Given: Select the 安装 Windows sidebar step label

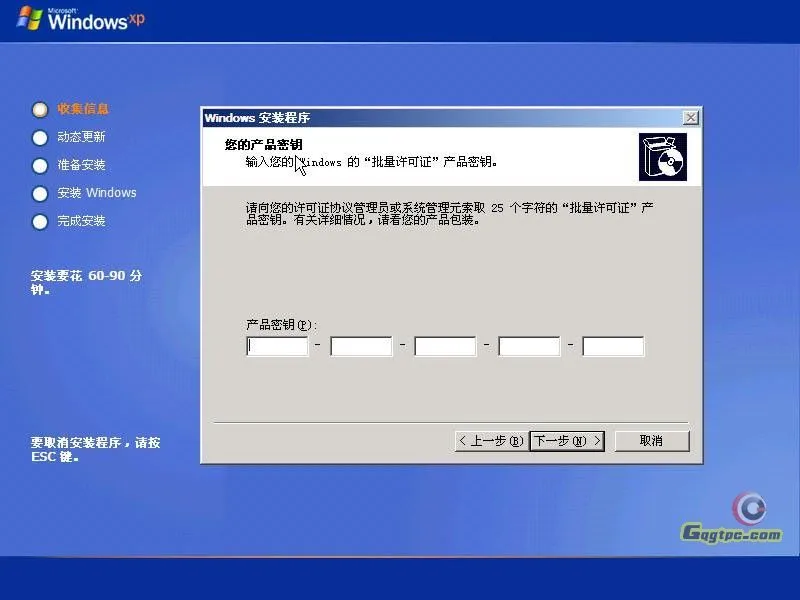Looking at the screenshot, I should [x=98, y=193].
